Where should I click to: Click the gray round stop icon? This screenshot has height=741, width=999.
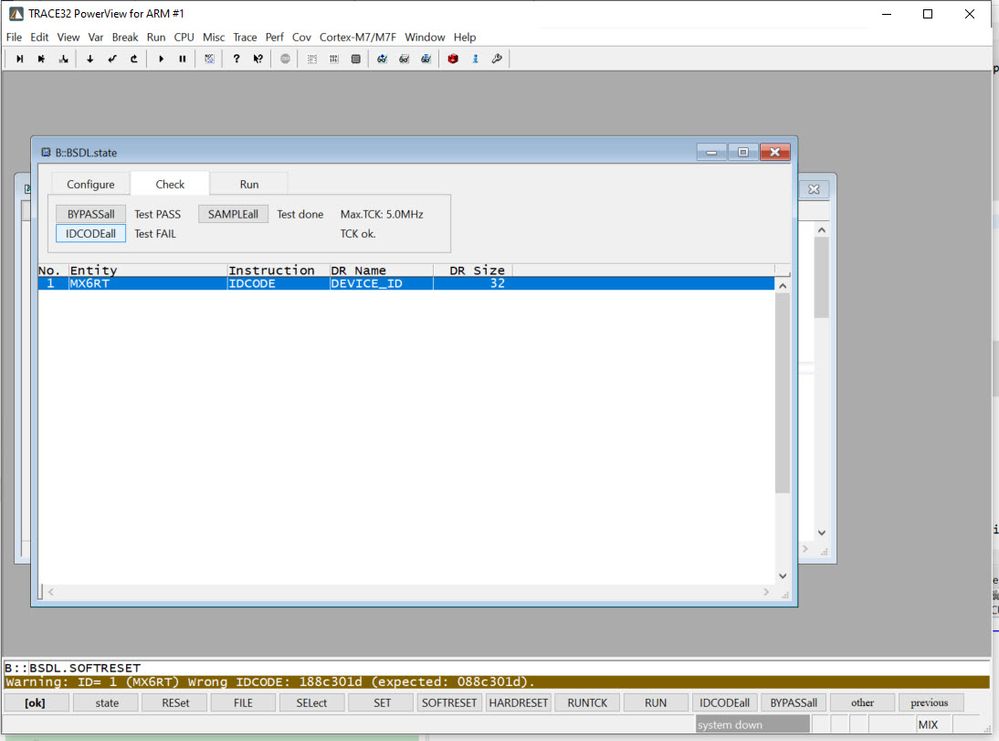tap(285, 59)
